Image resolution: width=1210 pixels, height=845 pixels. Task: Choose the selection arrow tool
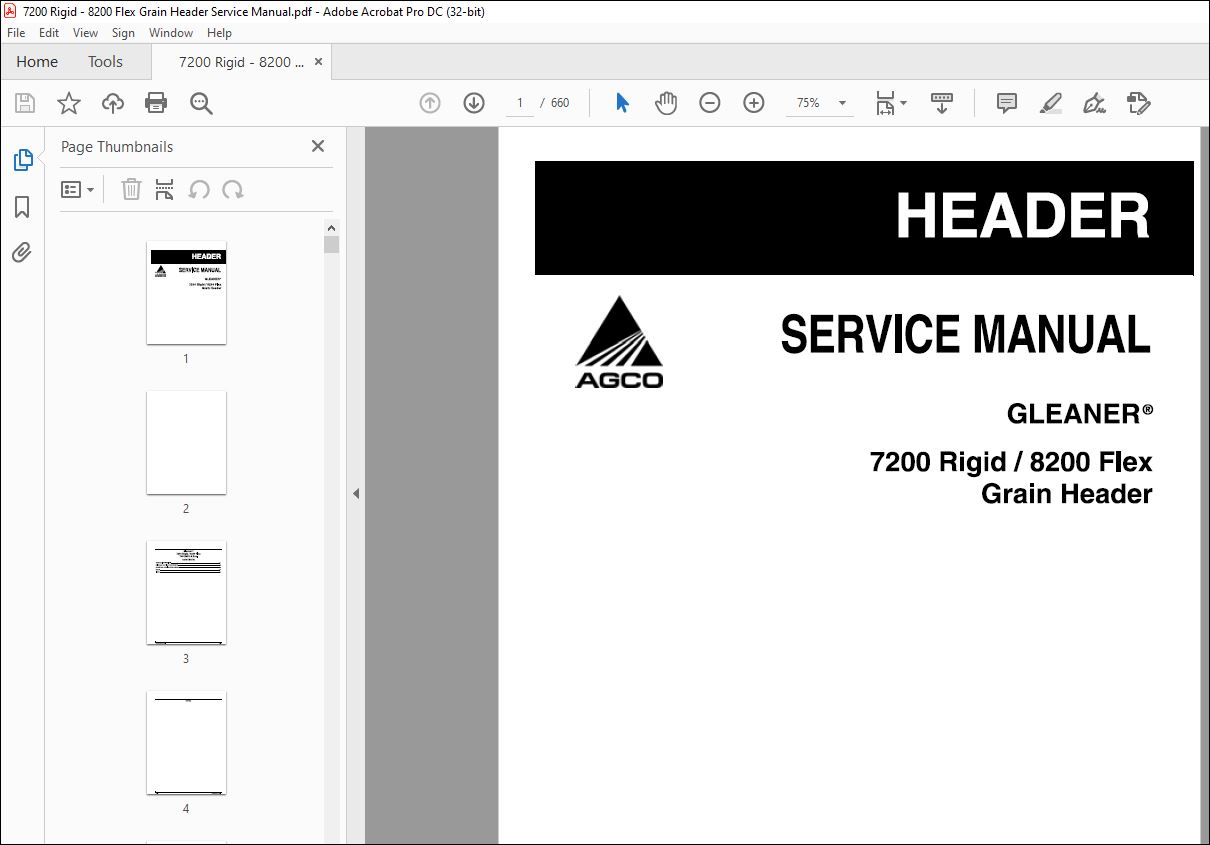tap(622, 103)
